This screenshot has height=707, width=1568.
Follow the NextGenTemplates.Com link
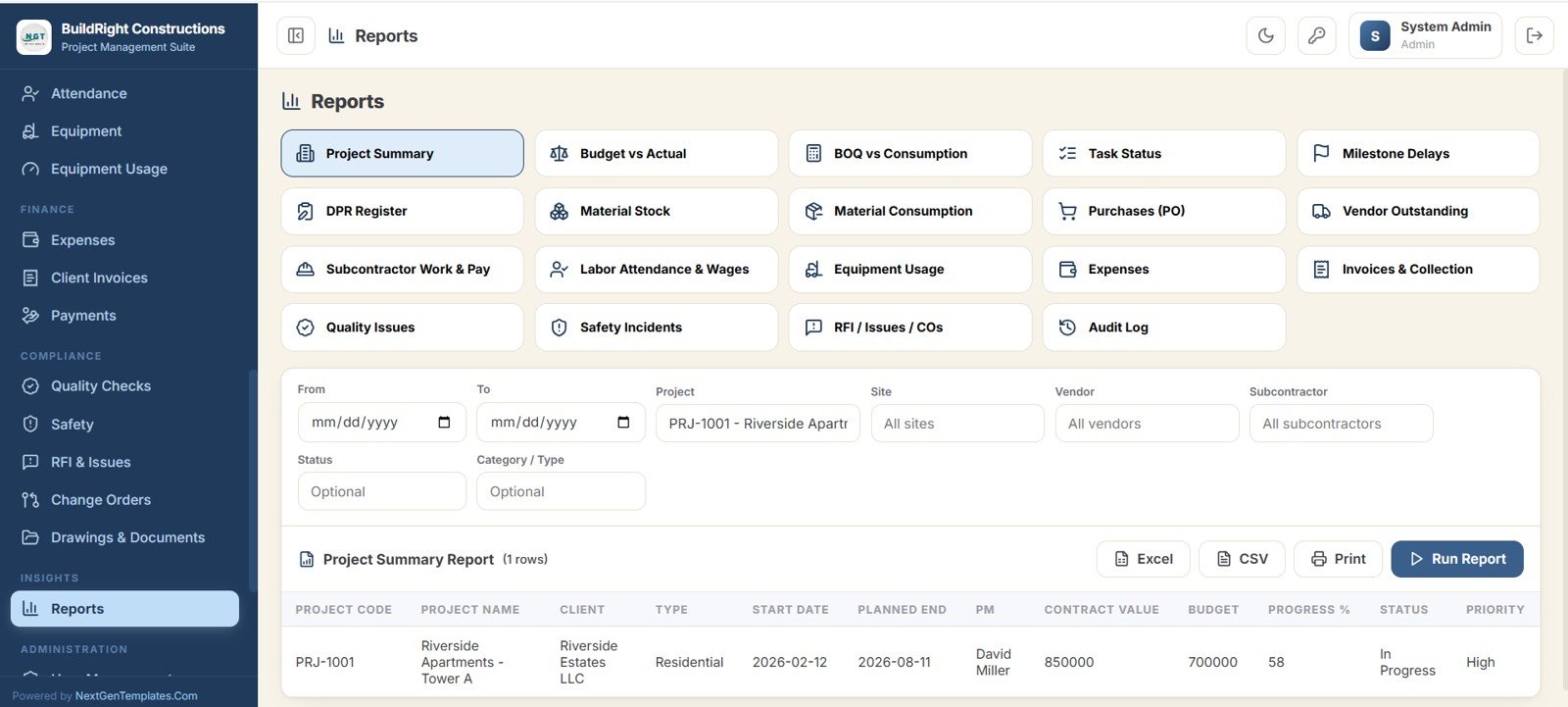136,696
